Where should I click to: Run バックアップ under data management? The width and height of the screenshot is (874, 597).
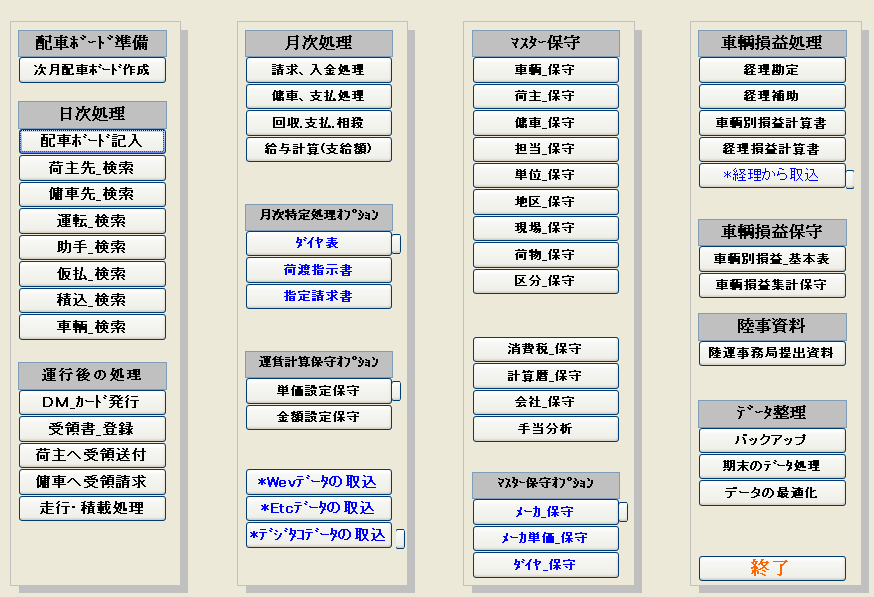tap(772, 440)
